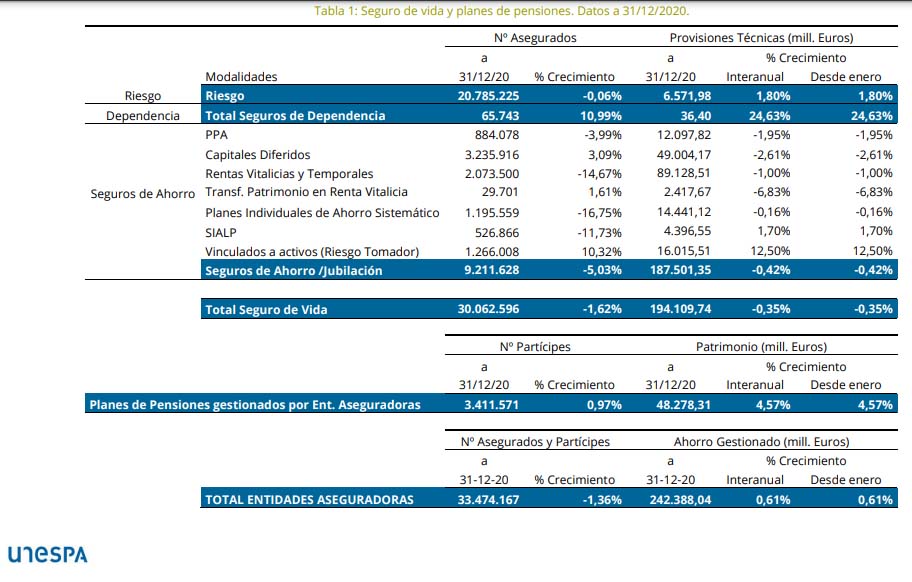Select the TOTAL ENTIDADES ASEGURADORAS row
Image resolution: width=912 pixels, height=582 pixels.
point(309,500)
